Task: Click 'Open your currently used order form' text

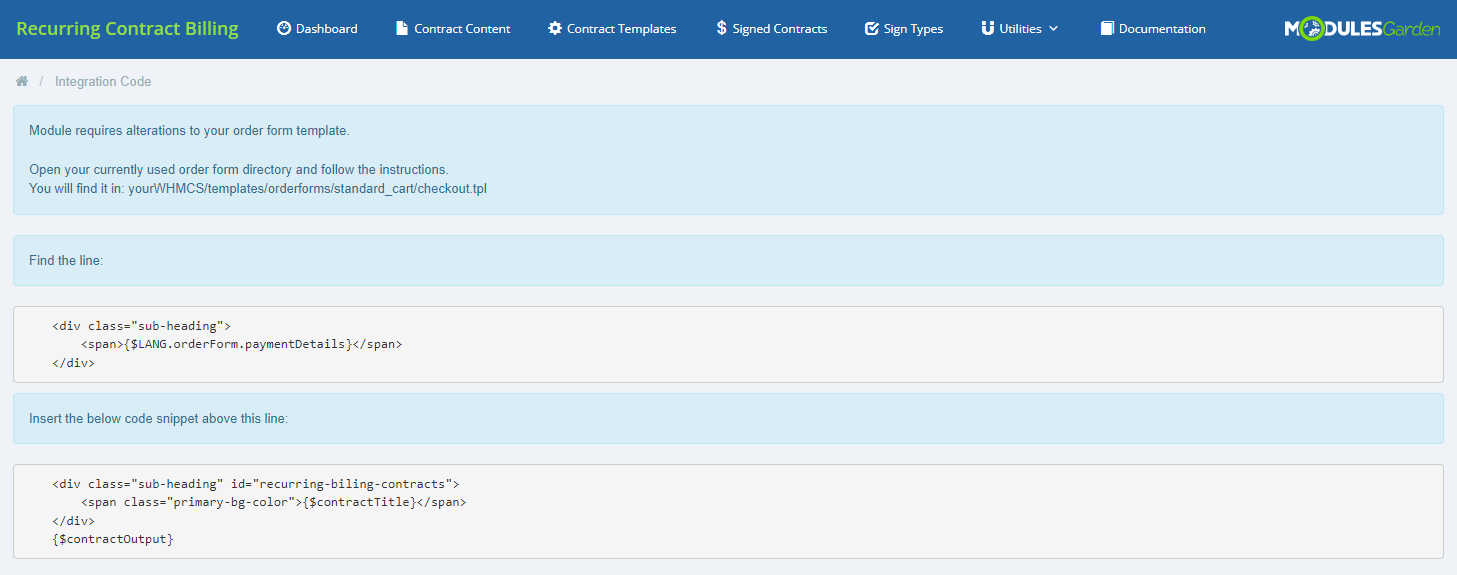Action: tap(239, 169)
